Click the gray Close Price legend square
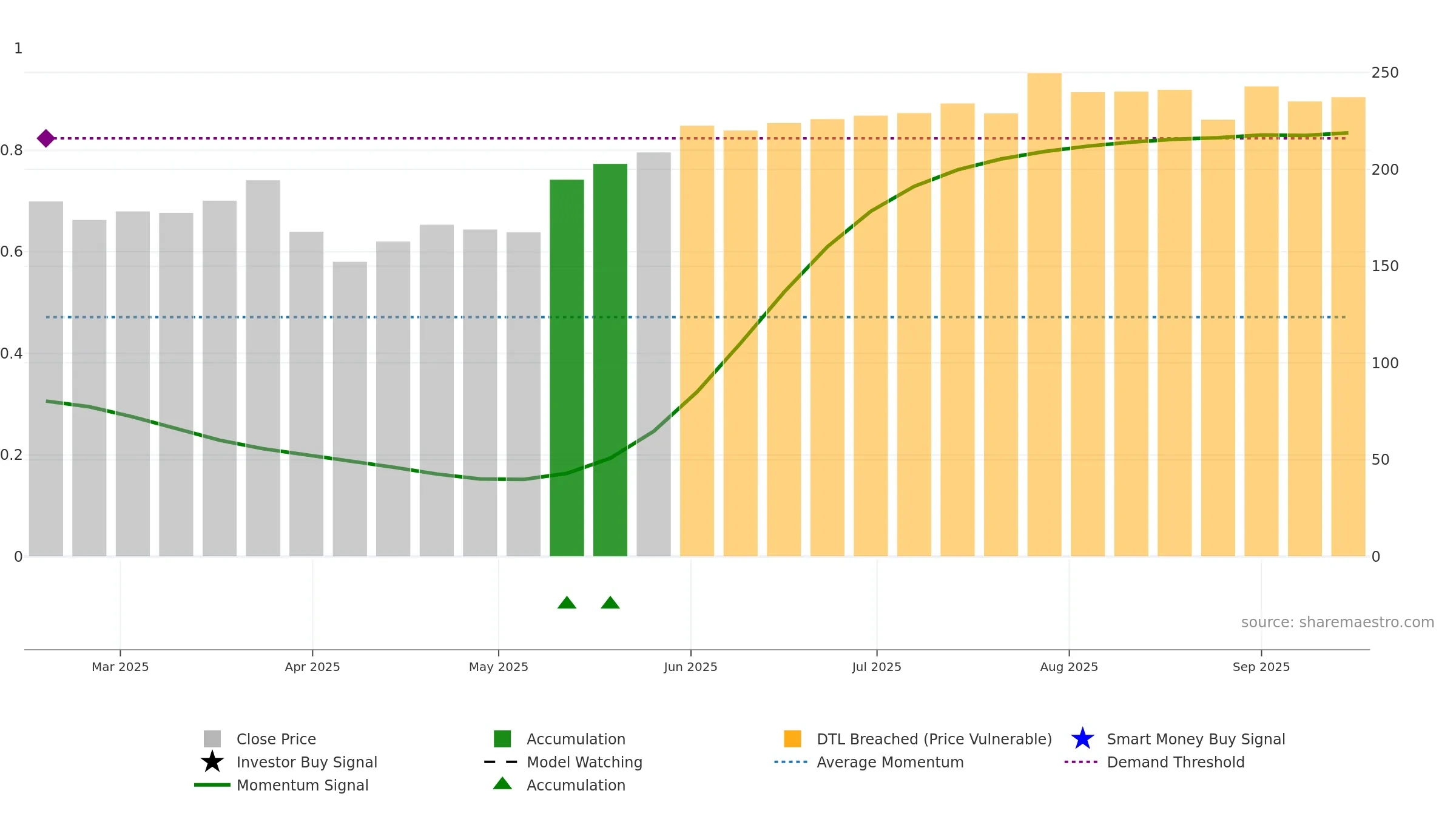 [212, 739]
